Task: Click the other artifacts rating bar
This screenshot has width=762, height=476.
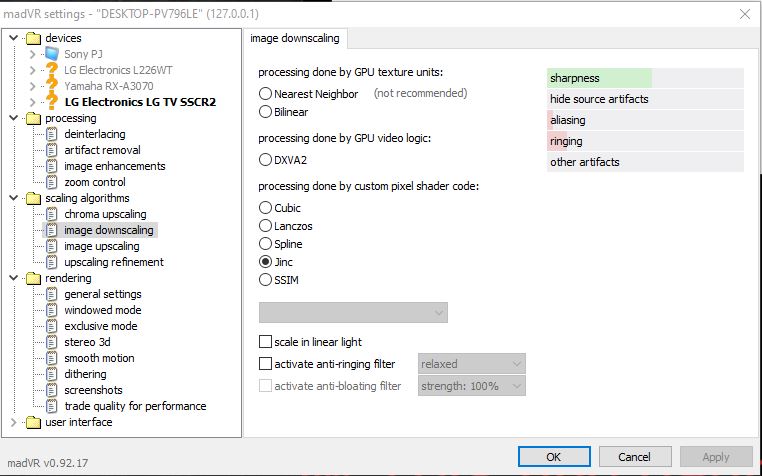Action: coord(645,162)
